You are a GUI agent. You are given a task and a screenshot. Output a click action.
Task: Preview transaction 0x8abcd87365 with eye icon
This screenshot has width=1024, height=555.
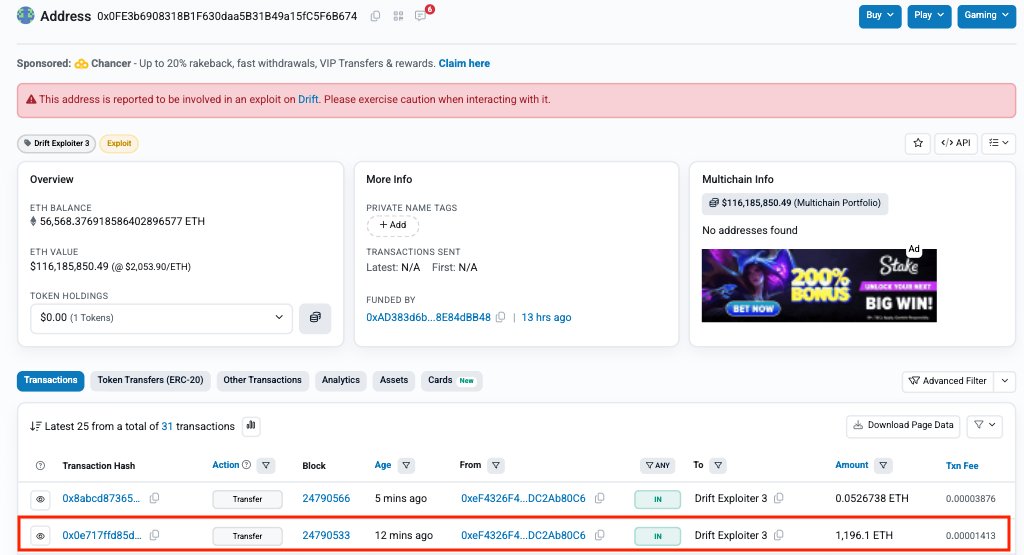[41, 498]
